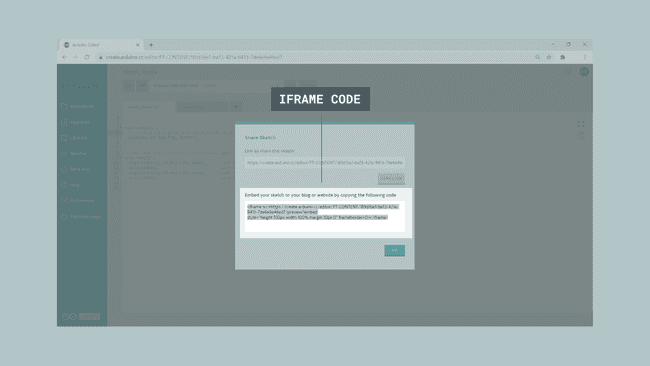This screenshot has width=650, height=366.
Task: Toggle fullscreen editor icon
Action: pos(581,124)
